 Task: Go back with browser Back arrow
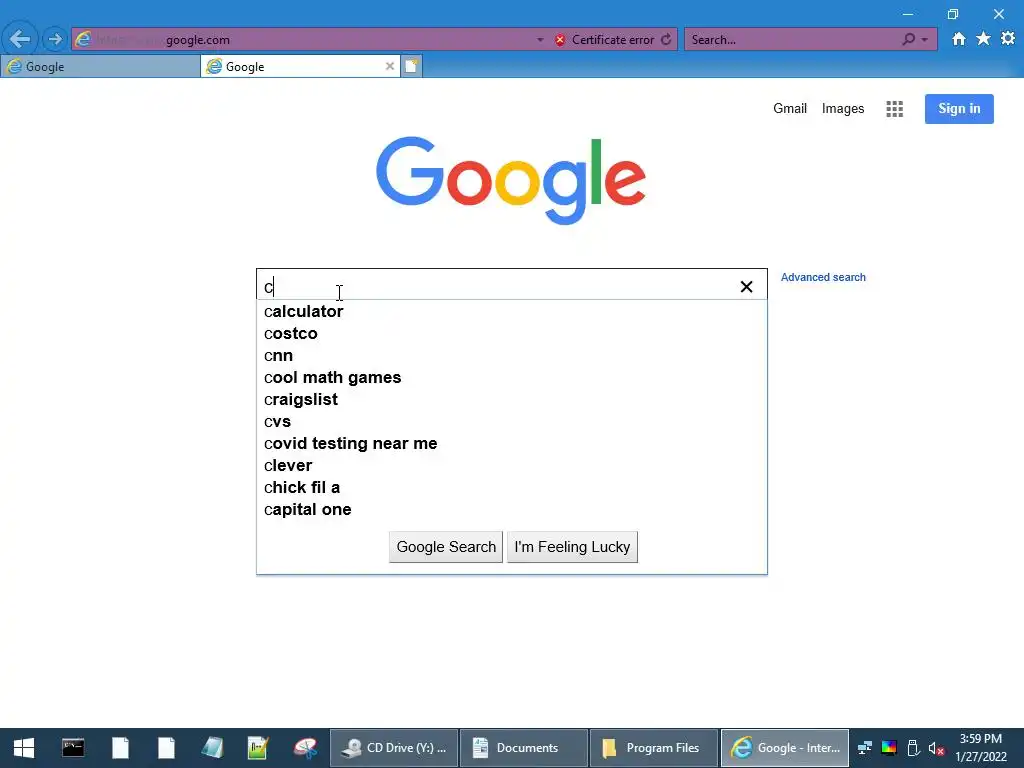(20, 39)
